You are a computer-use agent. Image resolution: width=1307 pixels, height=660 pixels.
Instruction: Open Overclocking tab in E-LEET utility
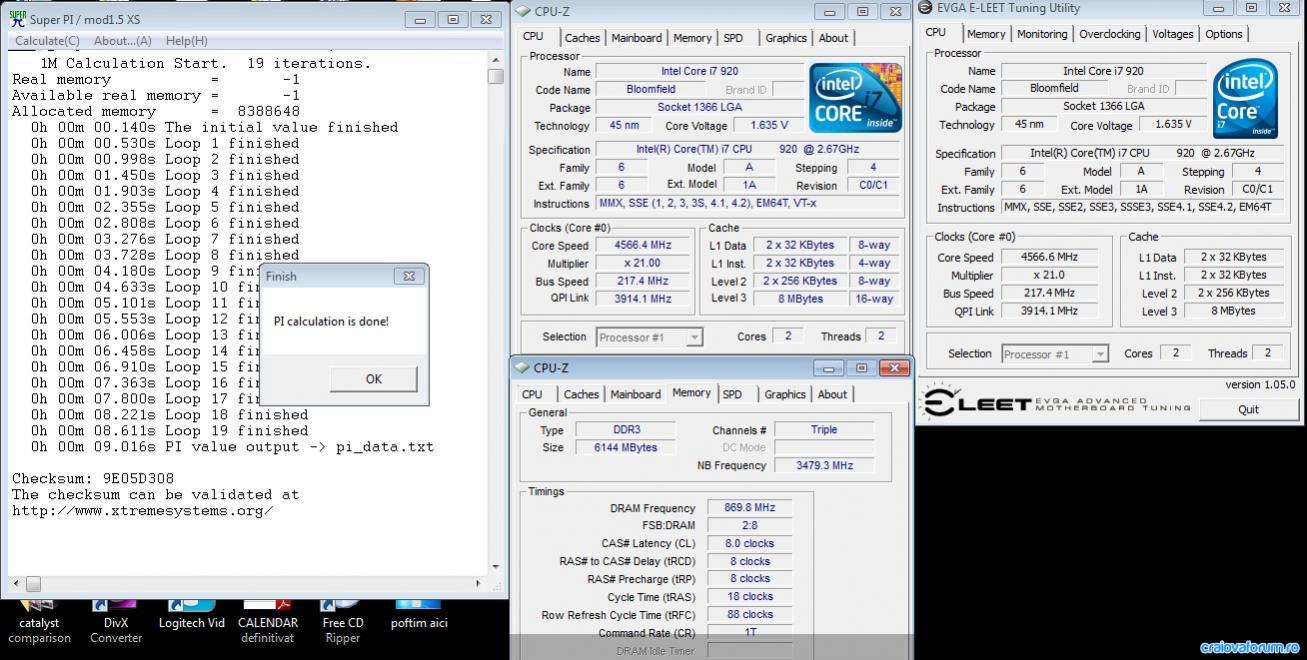coord(1110,34)
